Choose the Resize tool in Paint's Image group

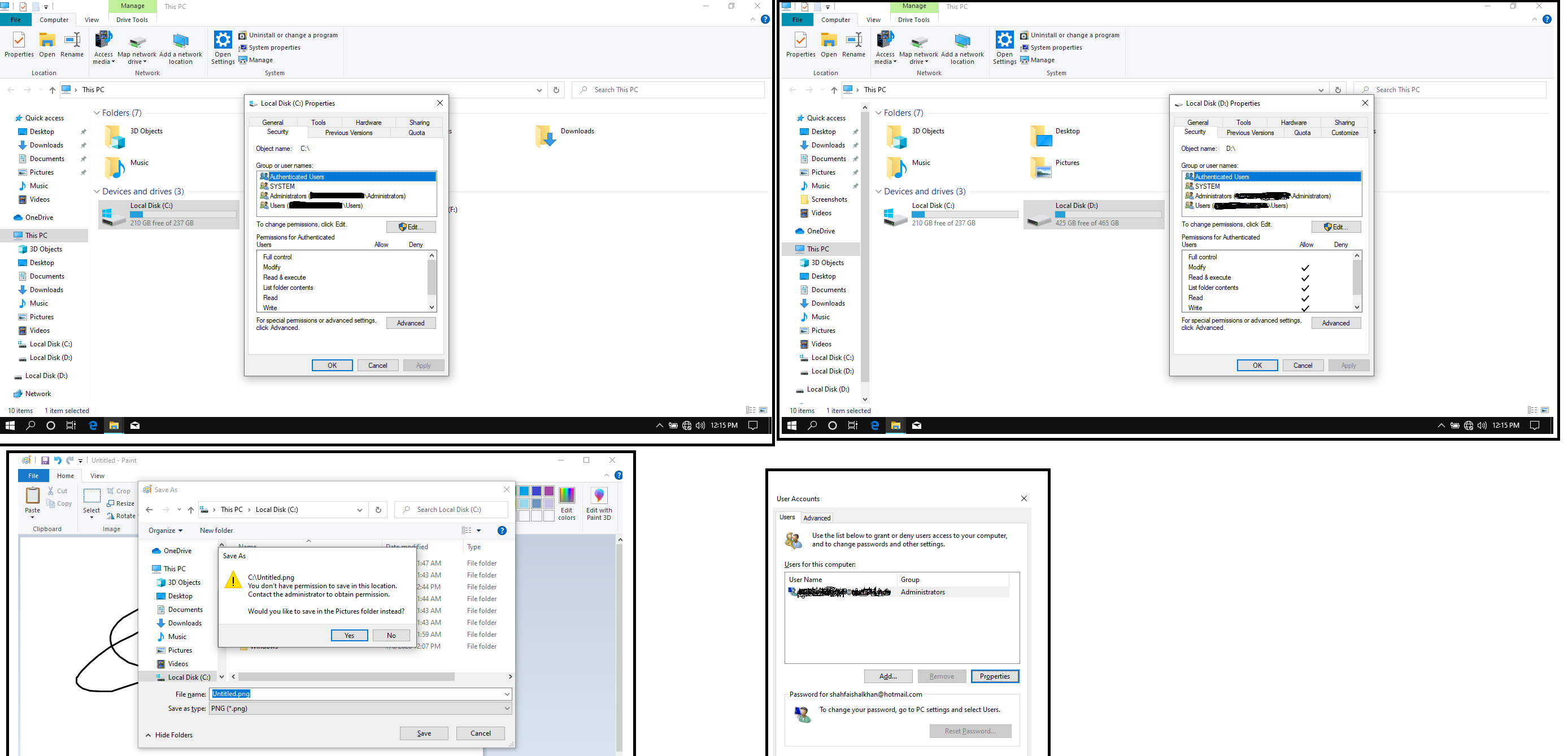(x=120, y=503)
